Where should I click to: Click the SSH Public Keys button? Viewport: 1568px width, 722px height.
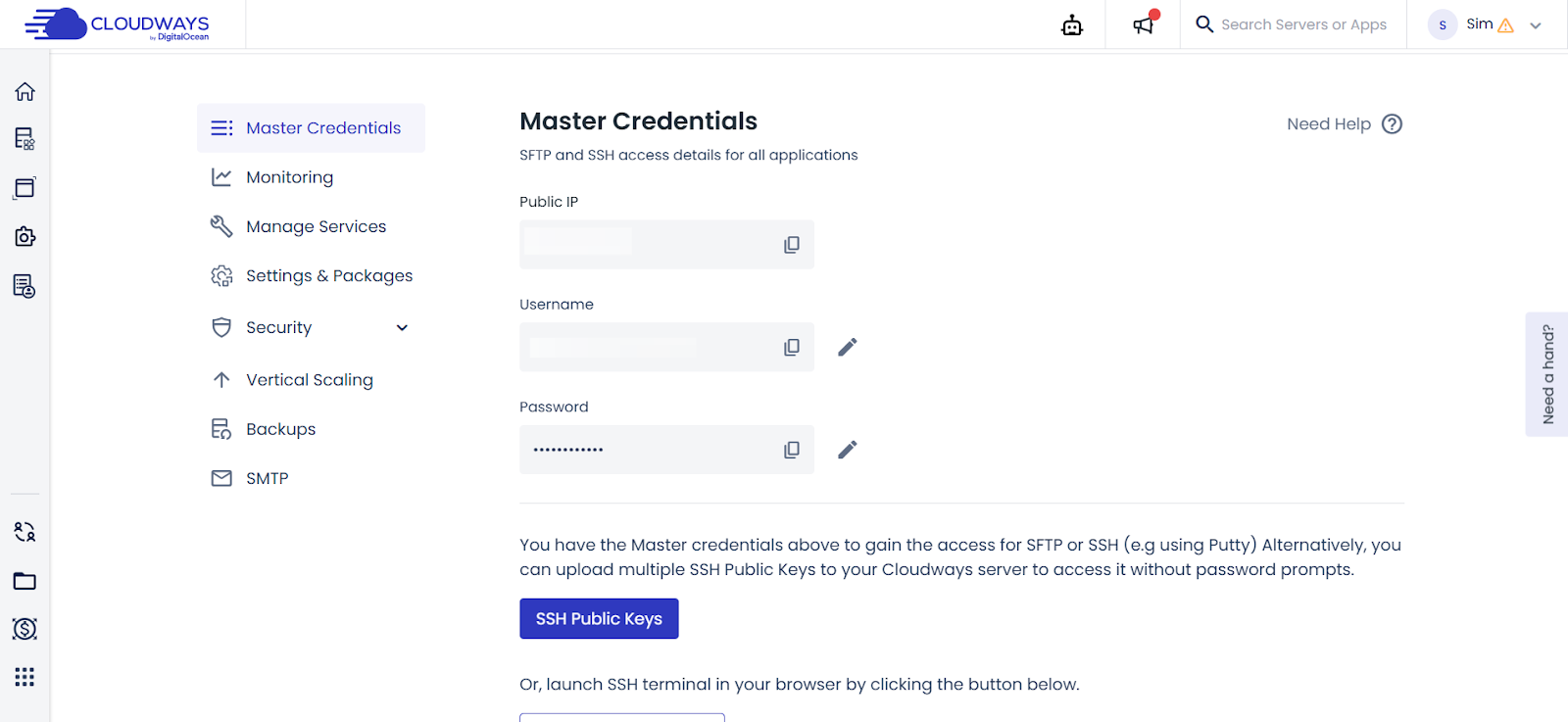tap(599, 619)
